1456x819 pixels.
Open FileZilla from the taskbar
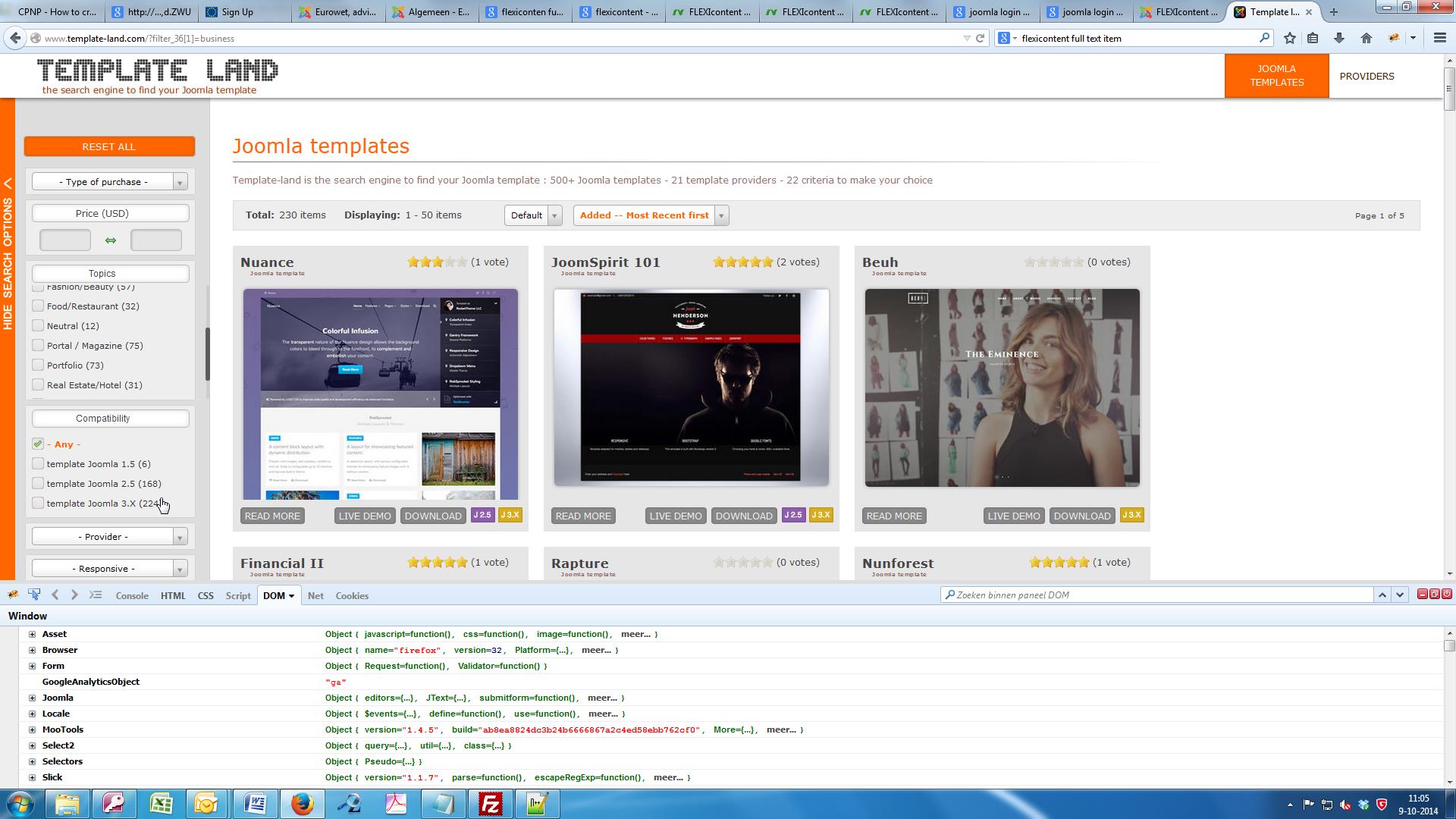[491, 804]
